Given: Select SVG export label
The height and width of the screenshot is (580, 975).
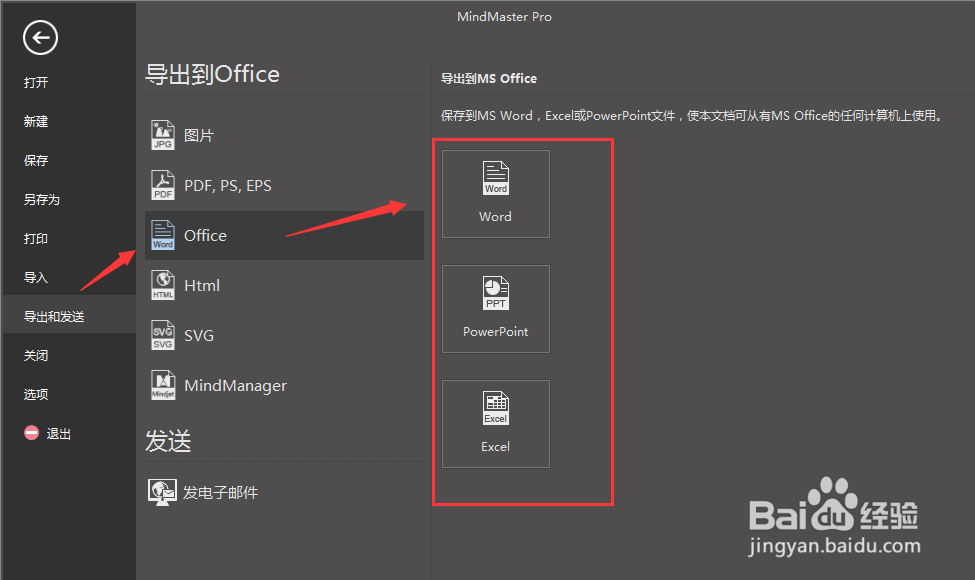Looking at the screenshot, I should tap(199, 336).
